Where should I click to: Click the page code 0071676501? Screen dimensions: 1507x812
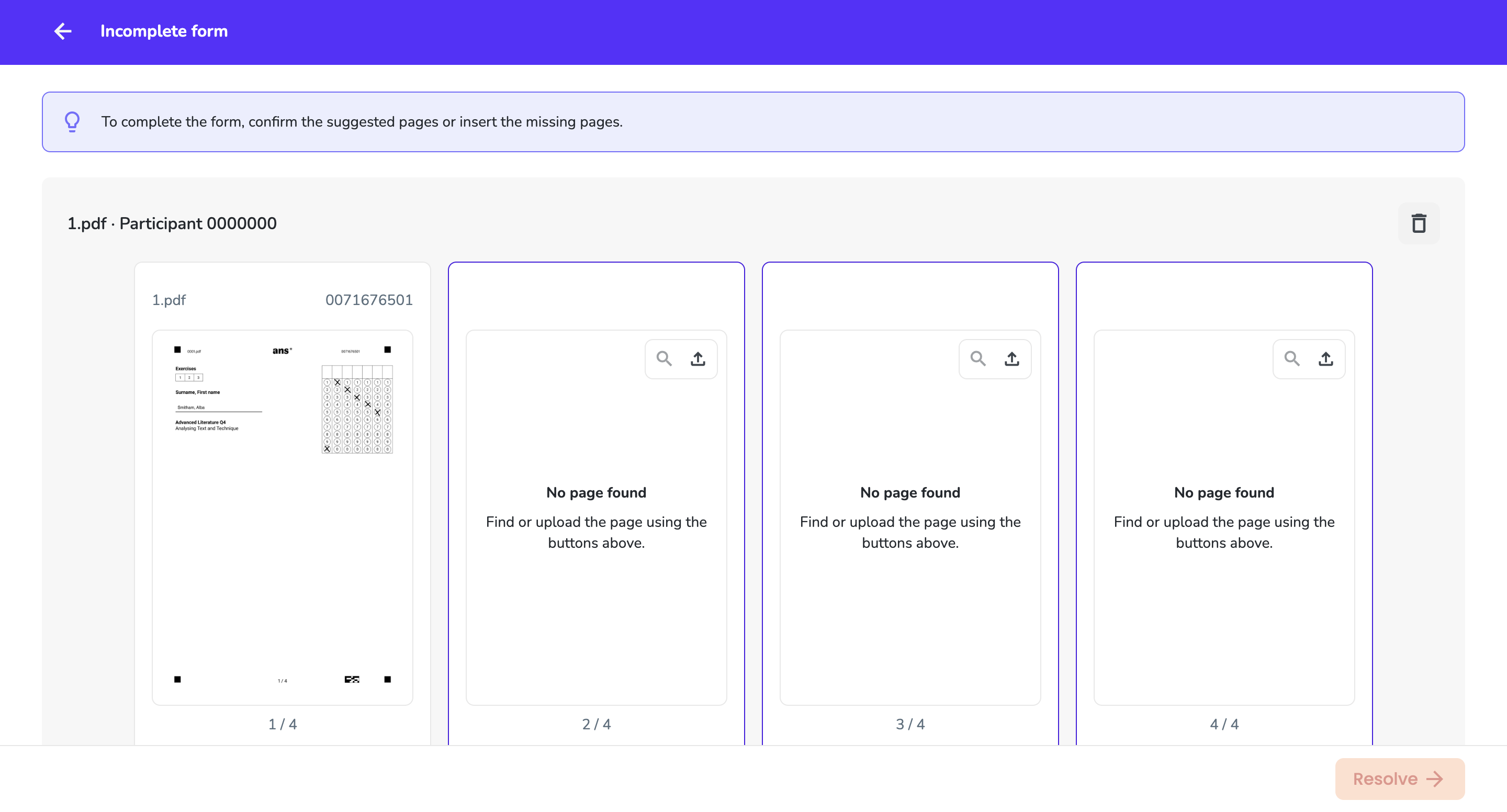click(368, 299)
